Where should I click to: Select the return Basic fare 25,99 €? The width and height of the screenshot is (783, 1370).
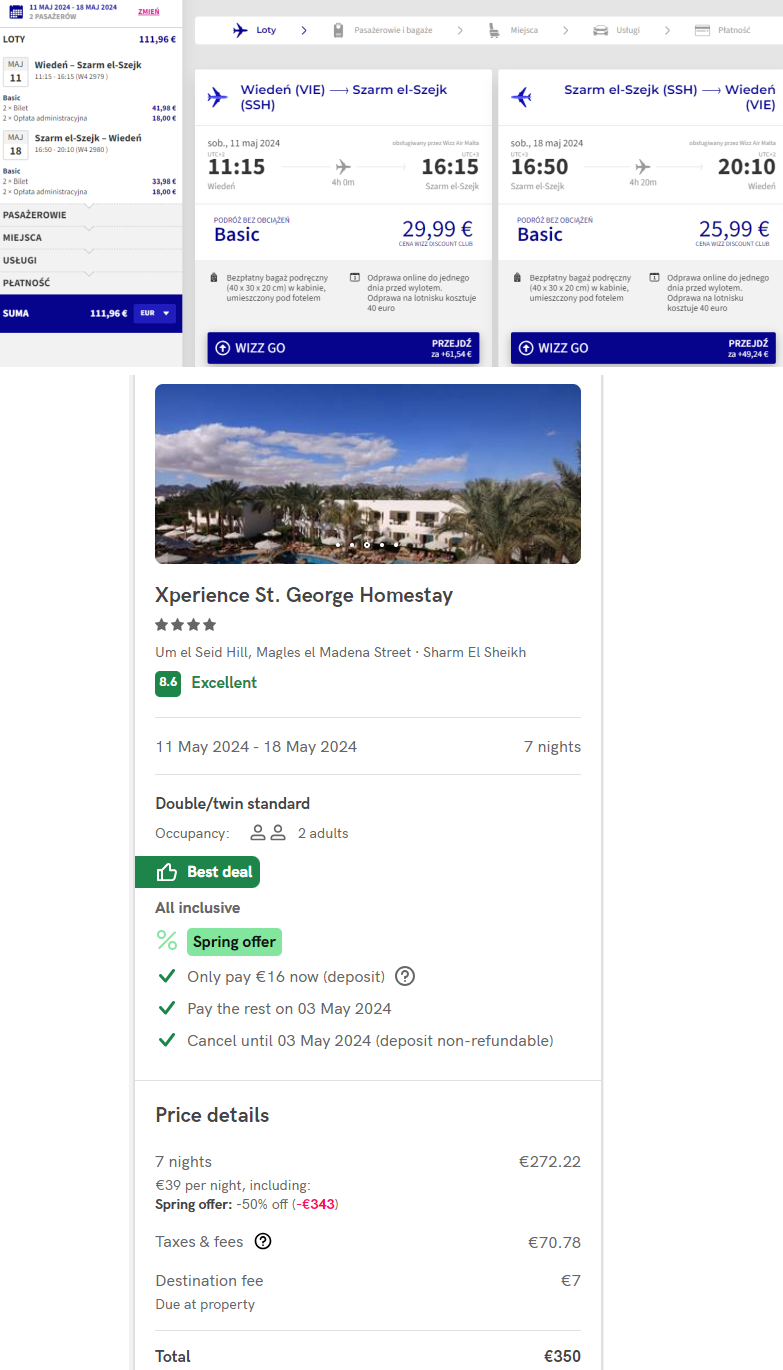click(640, 232)
